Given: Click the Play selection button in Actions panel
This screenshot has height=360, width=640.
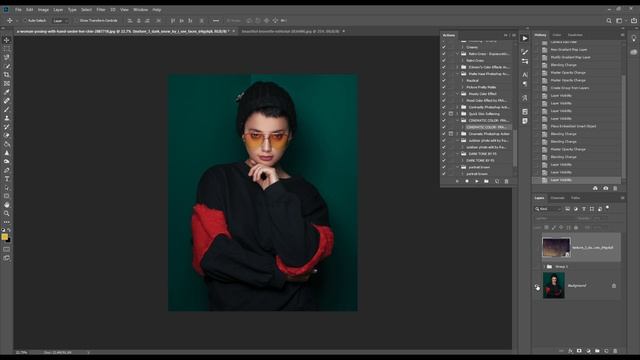Looking at the screenshot, I should pyautogui.click(x=477, y=181).
